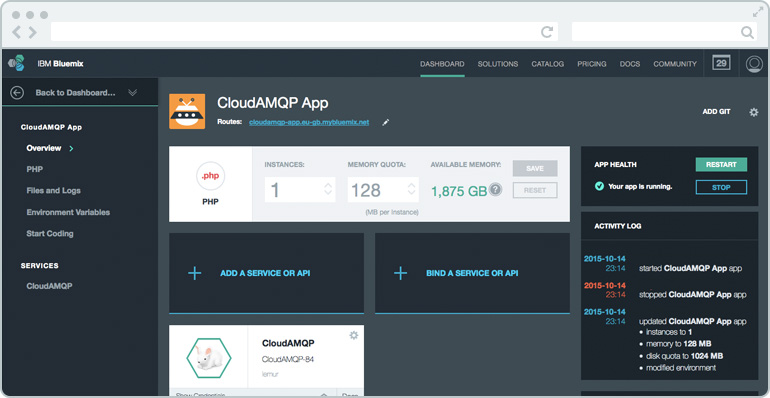This screenshot has height=398, width=770.
Task: Click the CloudAMQP service card title
Action: [x=288, y=343]
